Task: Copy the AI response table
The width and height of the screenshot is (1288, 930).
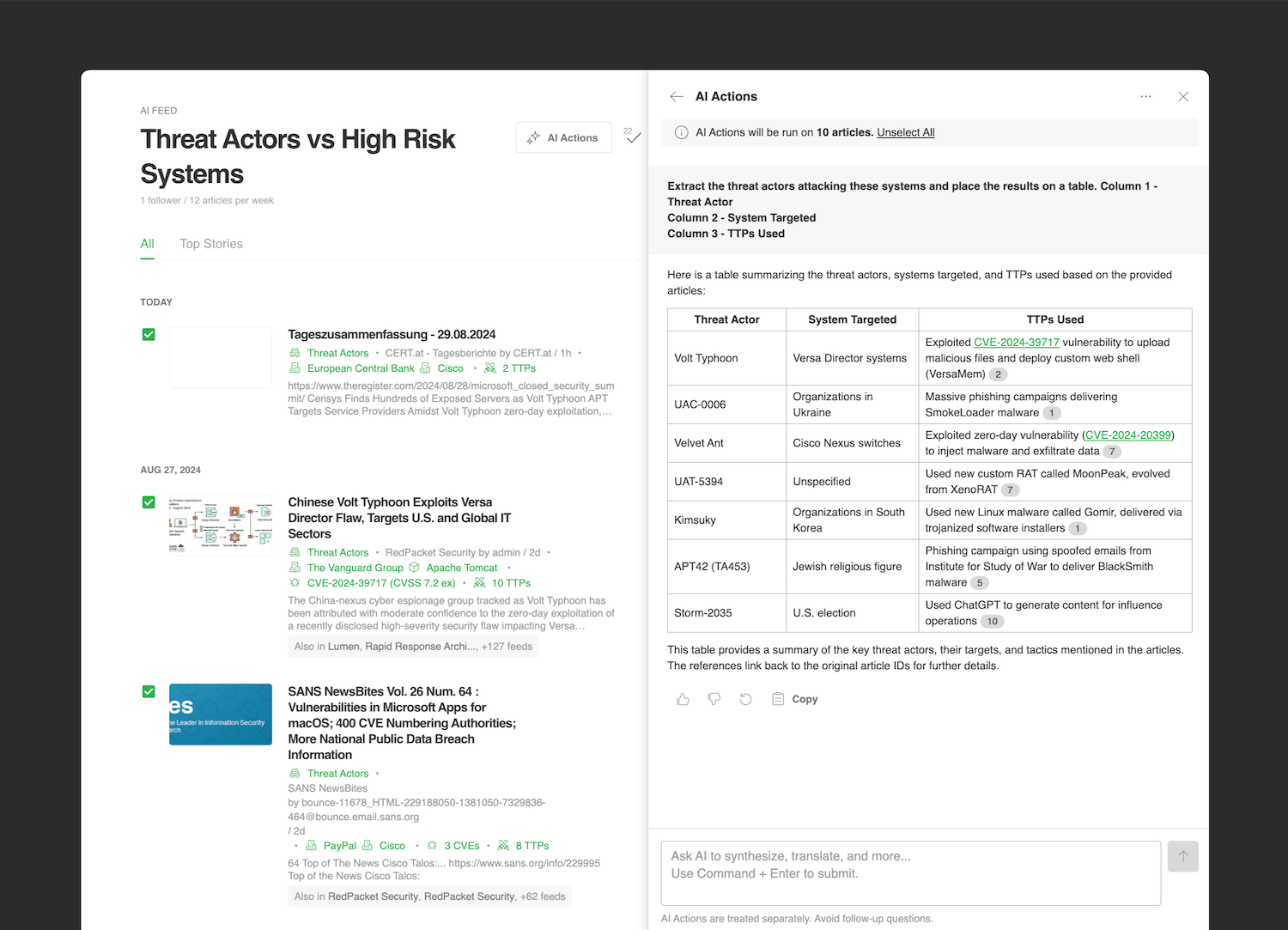Action: [795, 699]
